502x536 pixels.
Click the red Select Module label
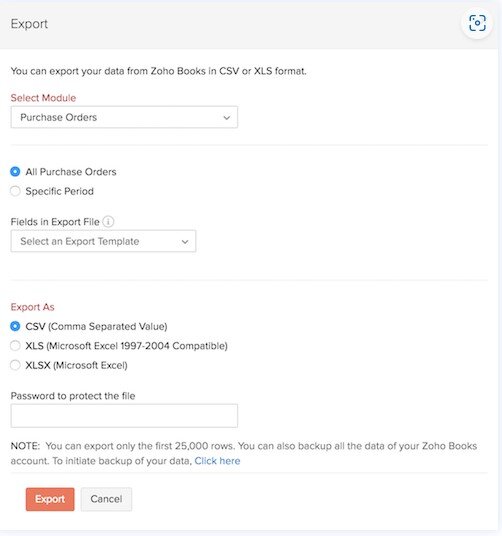click(43, 98)
